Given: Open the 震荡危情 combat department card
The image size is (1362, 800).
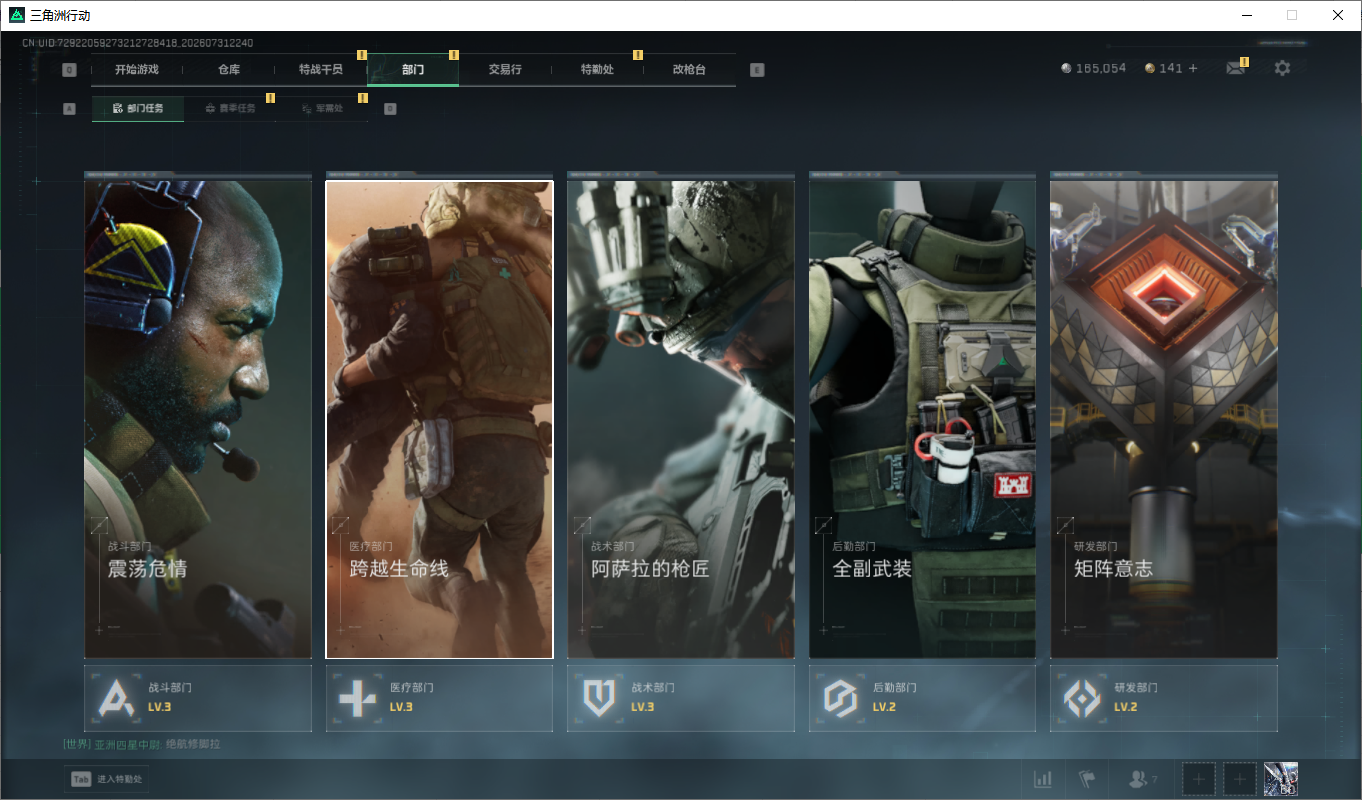Looking at the screenshot, I should point(198,419).
